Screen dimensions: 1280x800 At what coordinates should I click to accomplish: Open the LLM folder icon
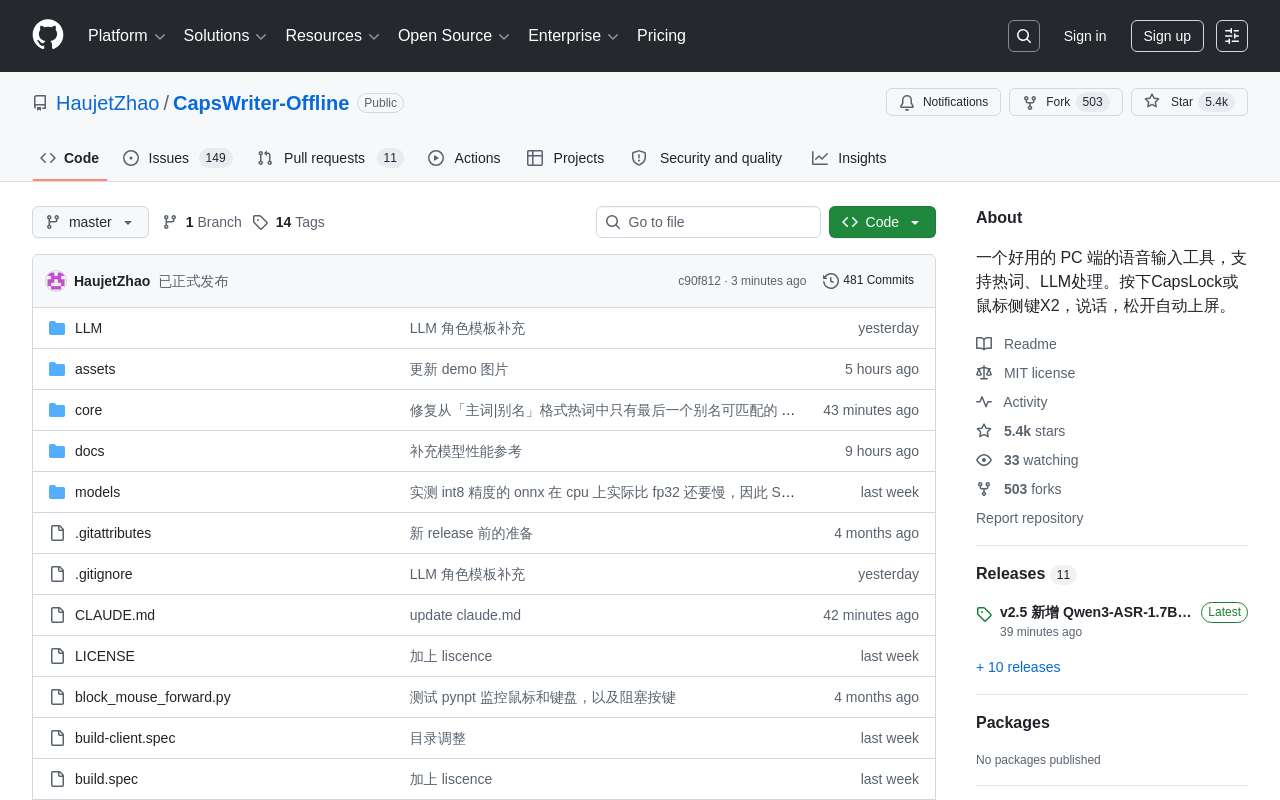[x=57, y=328]
